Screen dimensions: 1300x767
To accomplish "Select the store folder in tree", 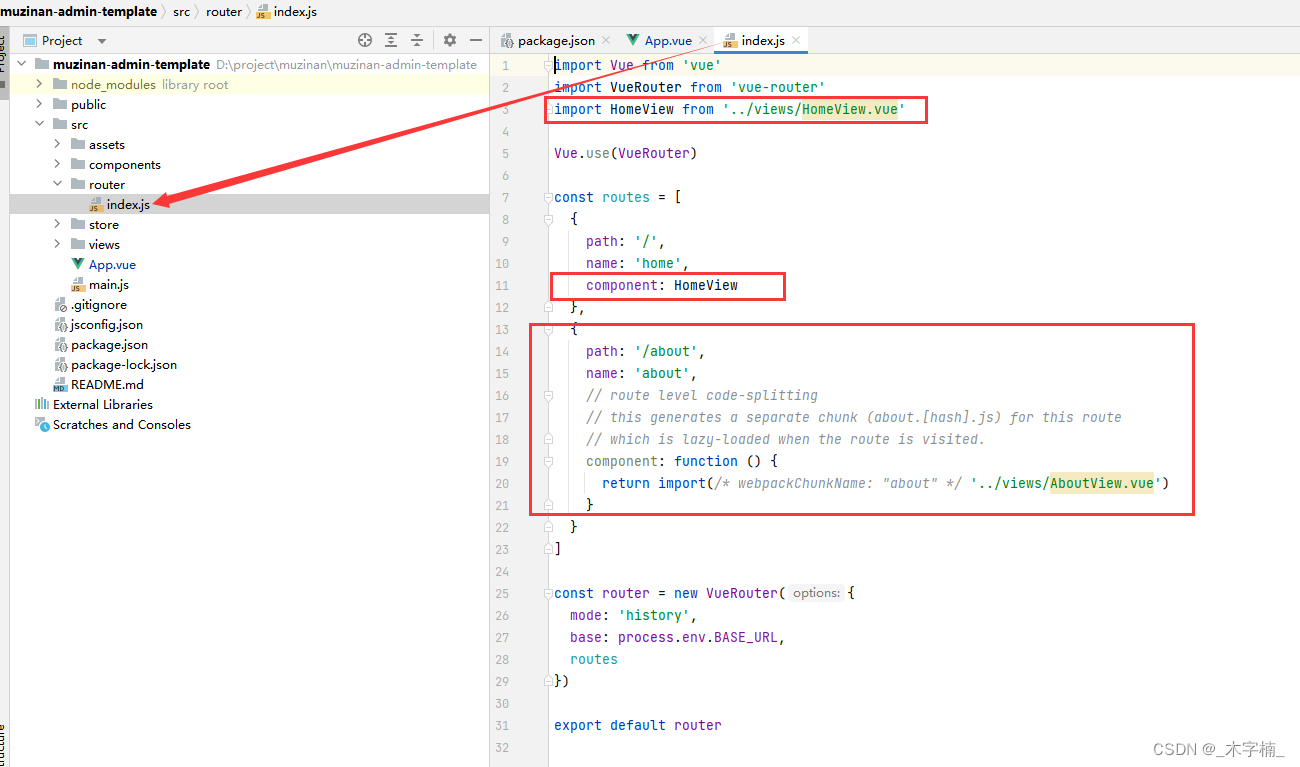I will [x=104, y=225].
